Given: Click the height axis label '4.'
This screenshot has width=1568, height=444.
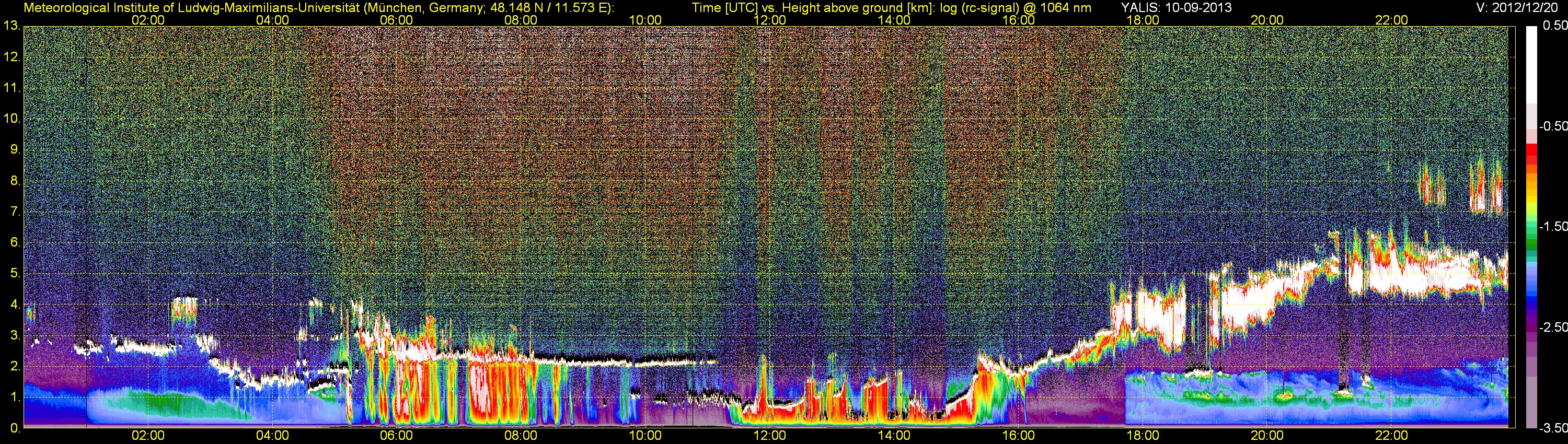Looking at the screenshot, I should click(x=15, y=305).
